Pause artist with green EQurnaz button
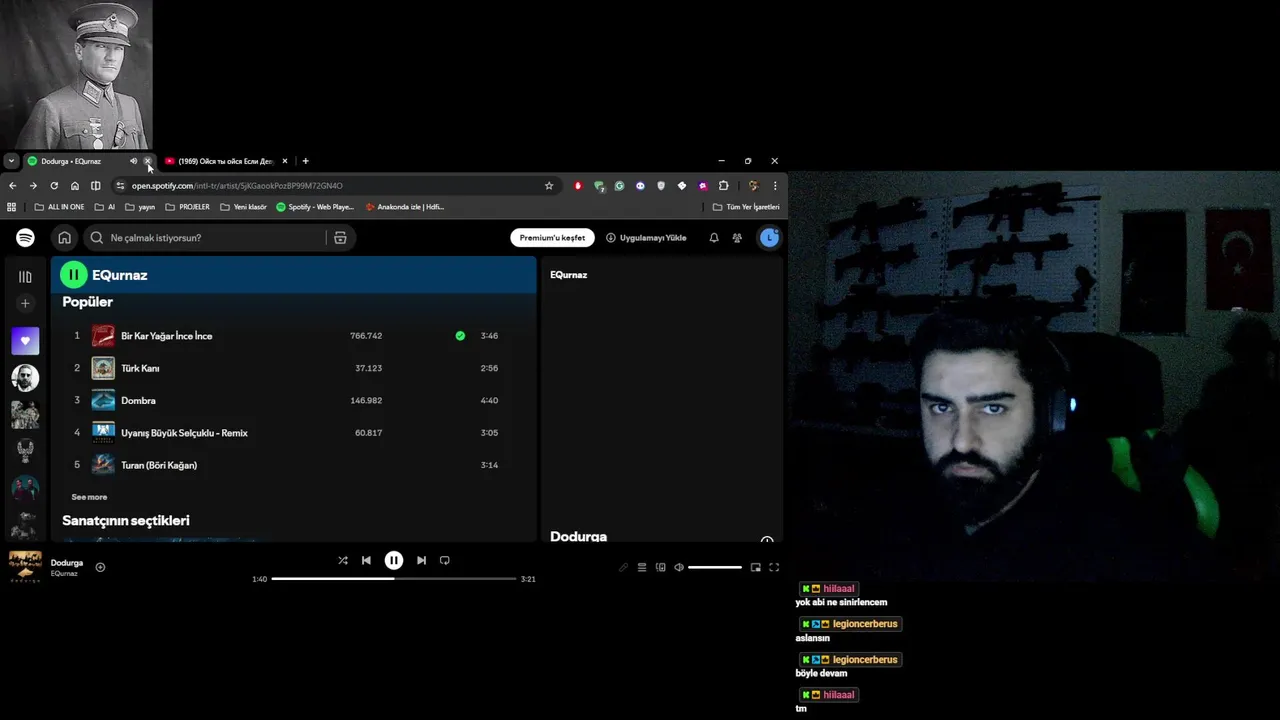 73,275
